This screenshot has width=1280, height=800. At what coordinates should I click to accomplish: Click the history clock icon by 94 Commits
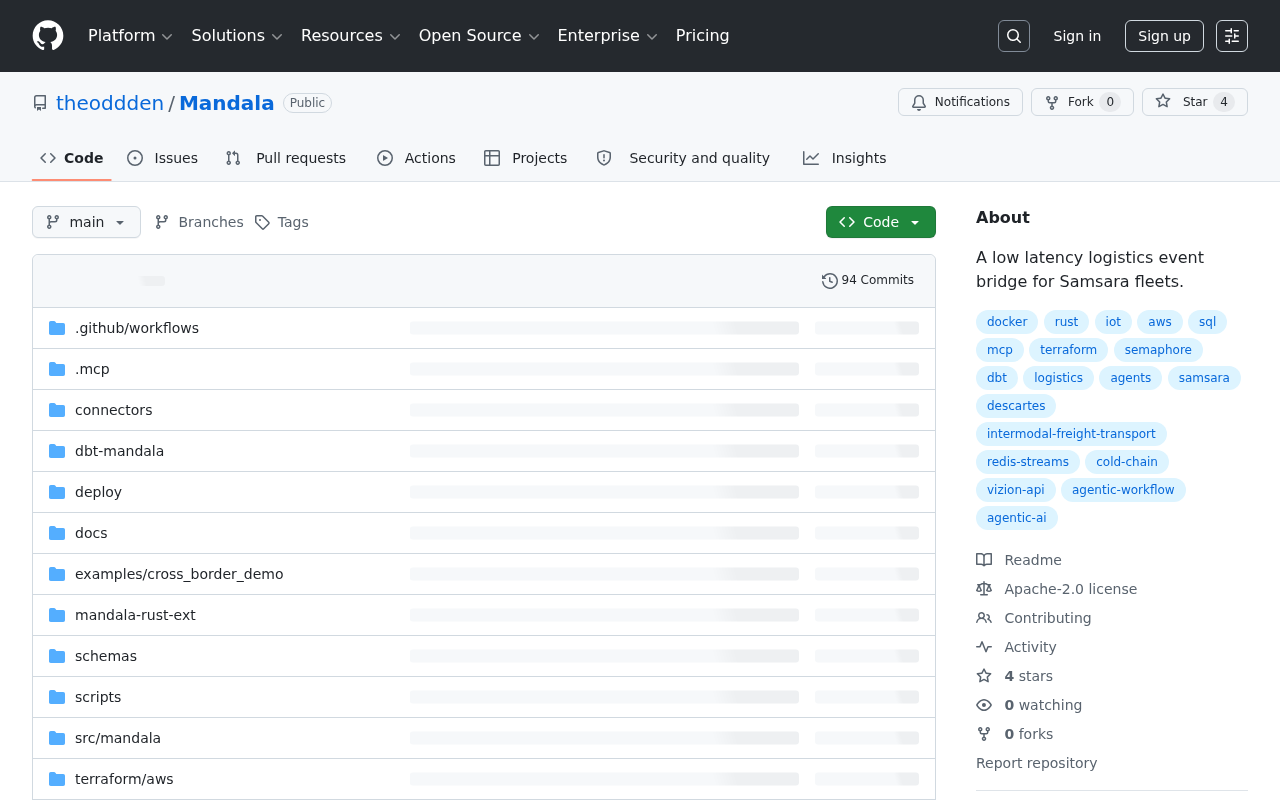point(830,281)
